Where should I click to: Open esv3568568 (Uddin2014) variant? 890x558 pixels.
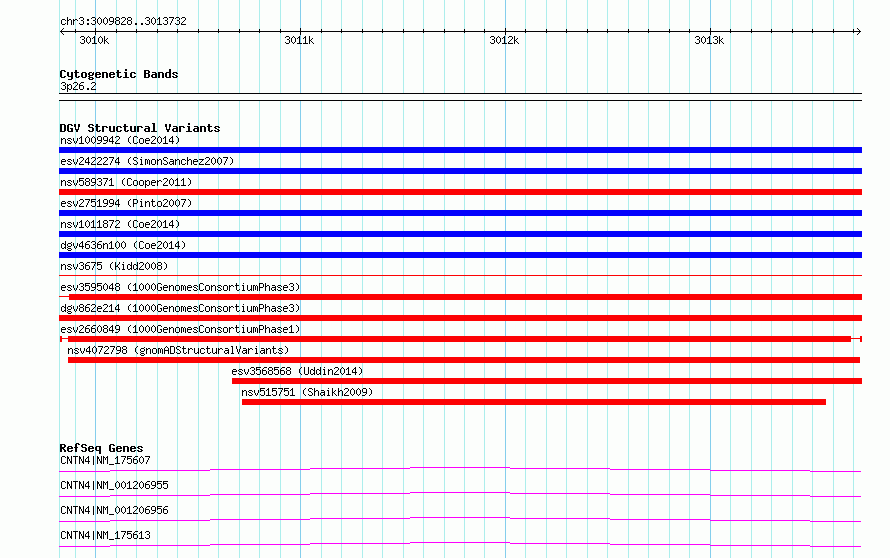[297, 371]
